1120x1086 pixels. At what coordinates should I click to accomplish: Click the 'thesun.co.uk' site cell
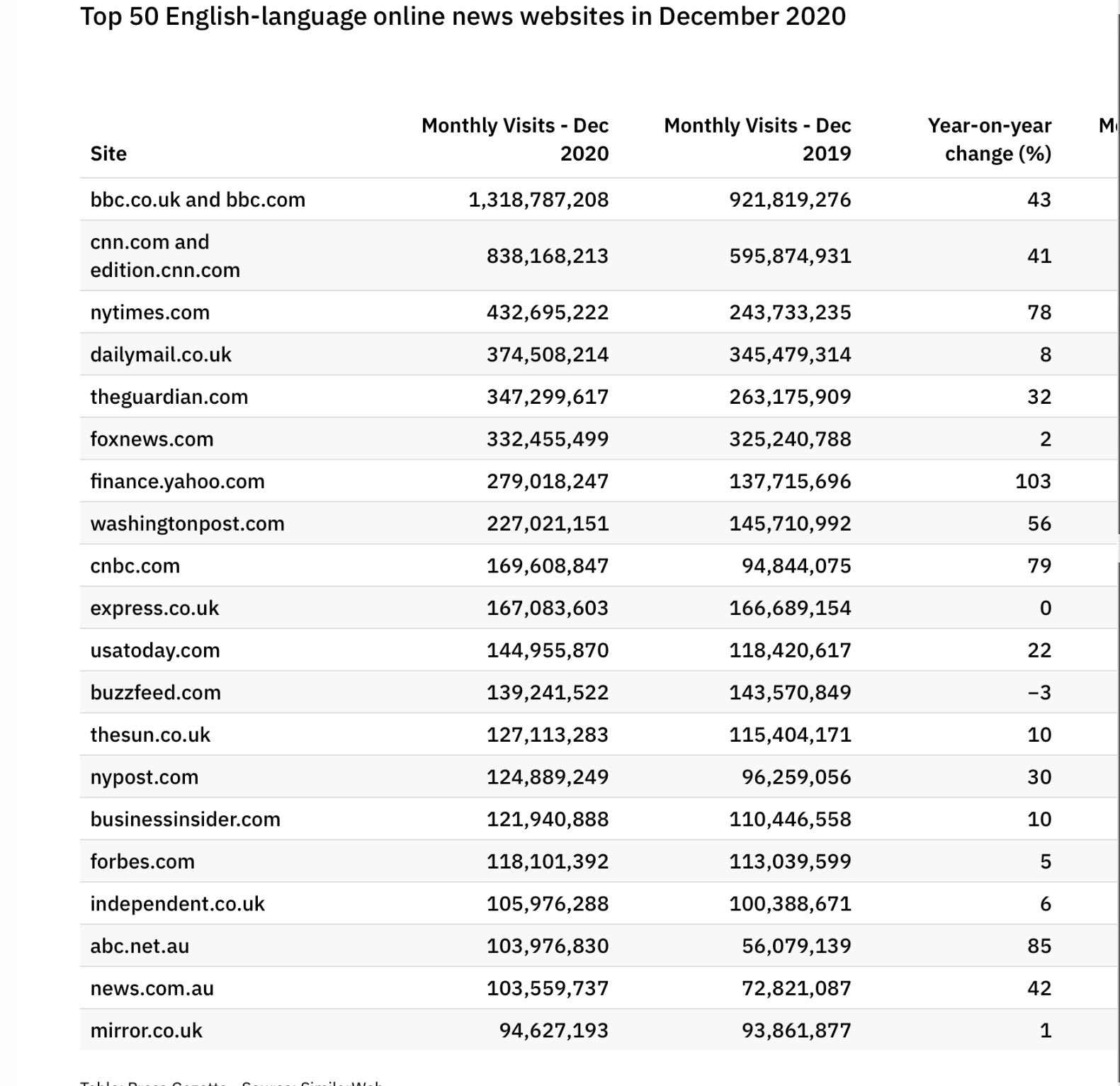coord(150,735)
